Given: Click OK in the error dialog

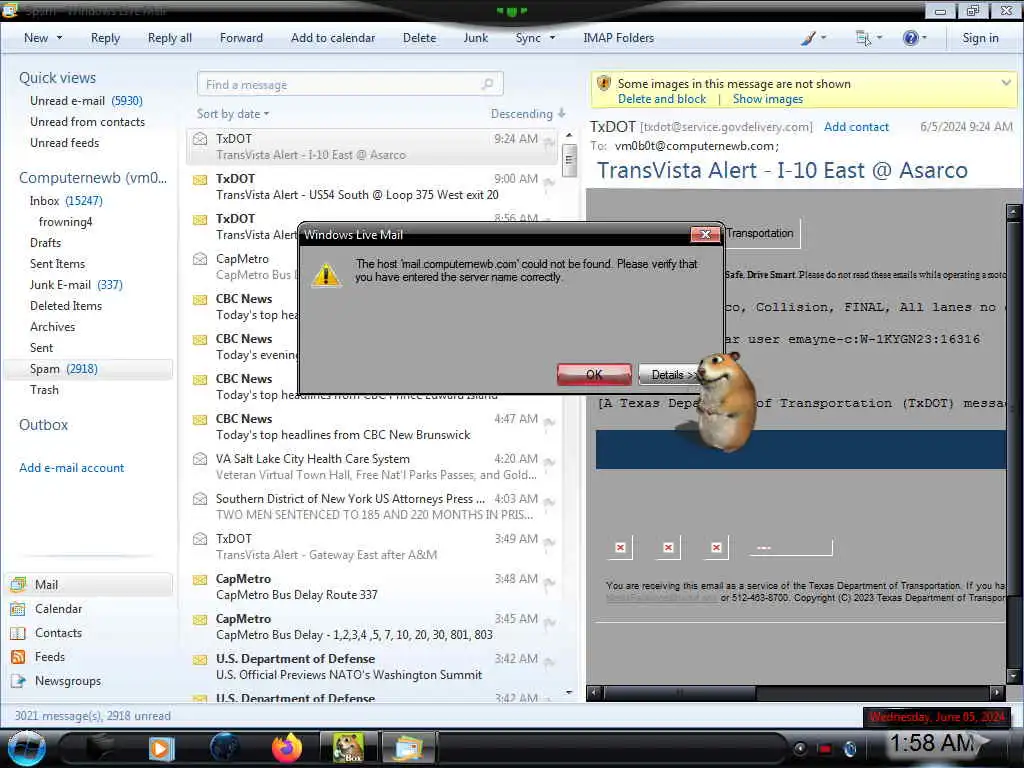Looking at the screenshot, I should coord(594,375).
